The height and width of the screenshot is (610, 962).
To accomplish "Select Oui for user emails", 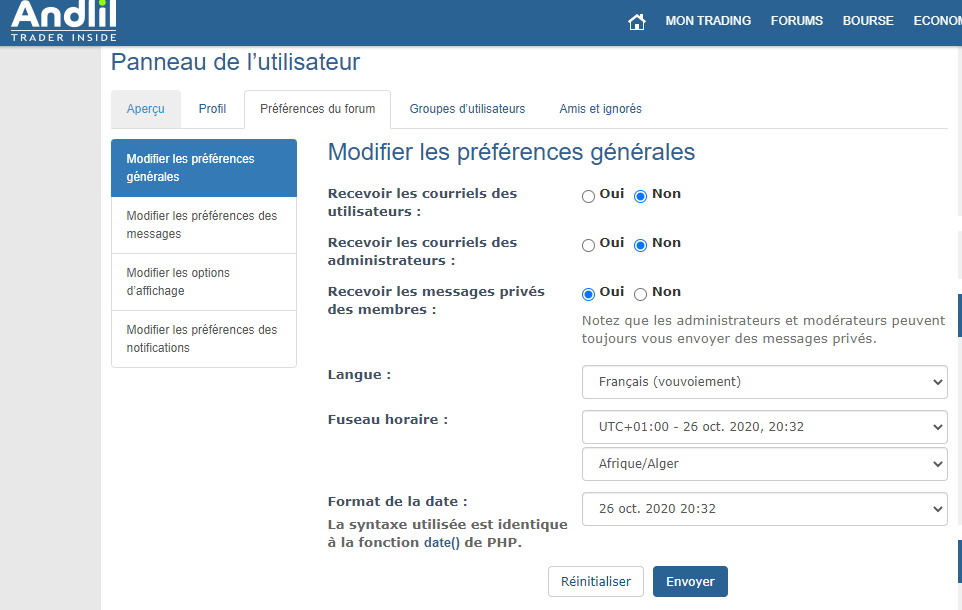I will 589,196.
